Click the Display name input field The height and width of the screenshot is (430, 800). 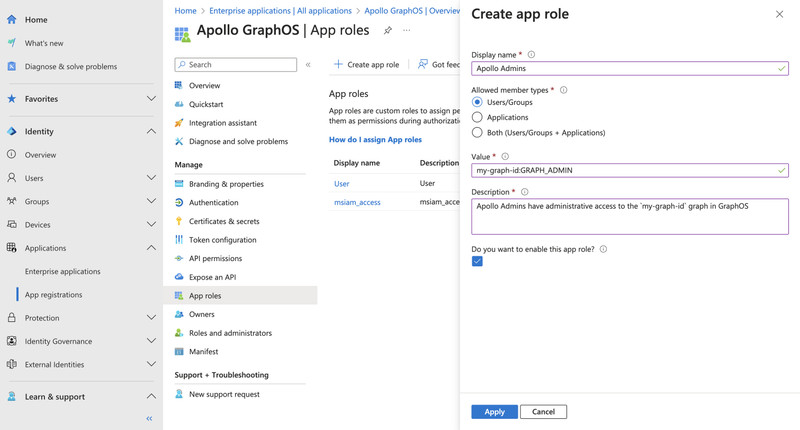pos(630,68)
